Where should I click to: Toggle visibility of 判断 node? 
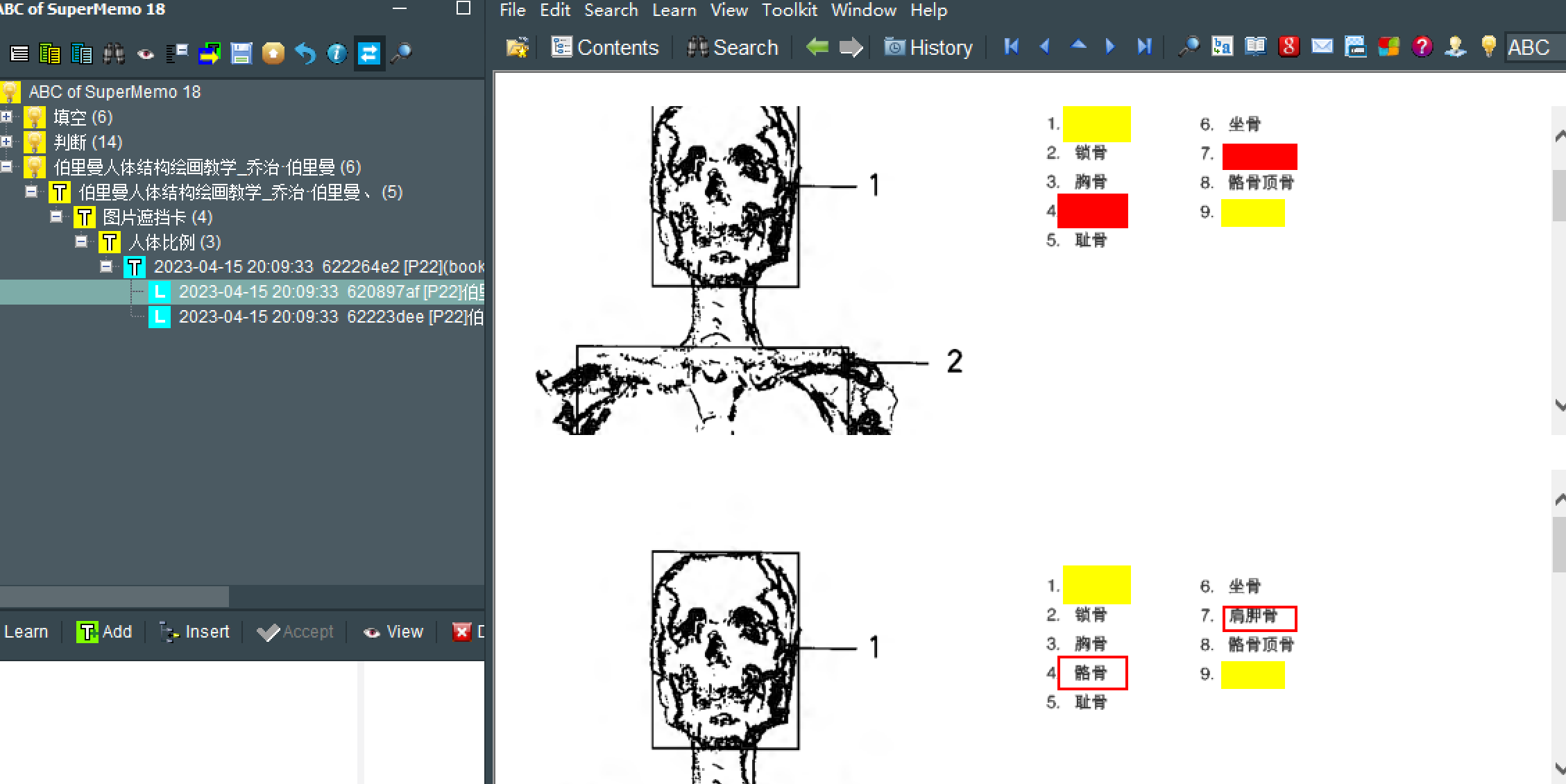[8, 142]
